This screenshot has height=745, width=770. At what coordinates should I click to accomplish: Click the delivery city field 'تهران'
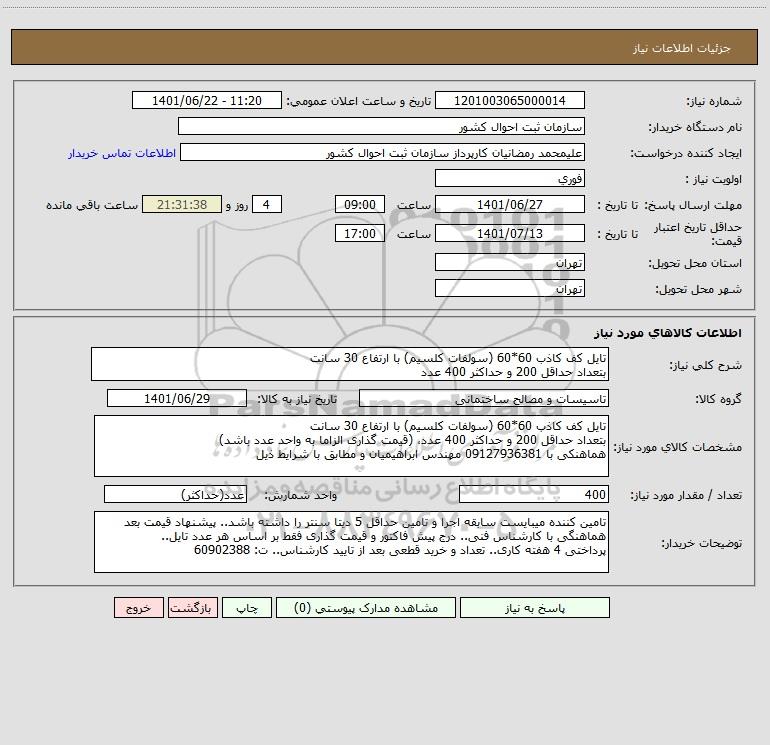[x=510, y=288]
